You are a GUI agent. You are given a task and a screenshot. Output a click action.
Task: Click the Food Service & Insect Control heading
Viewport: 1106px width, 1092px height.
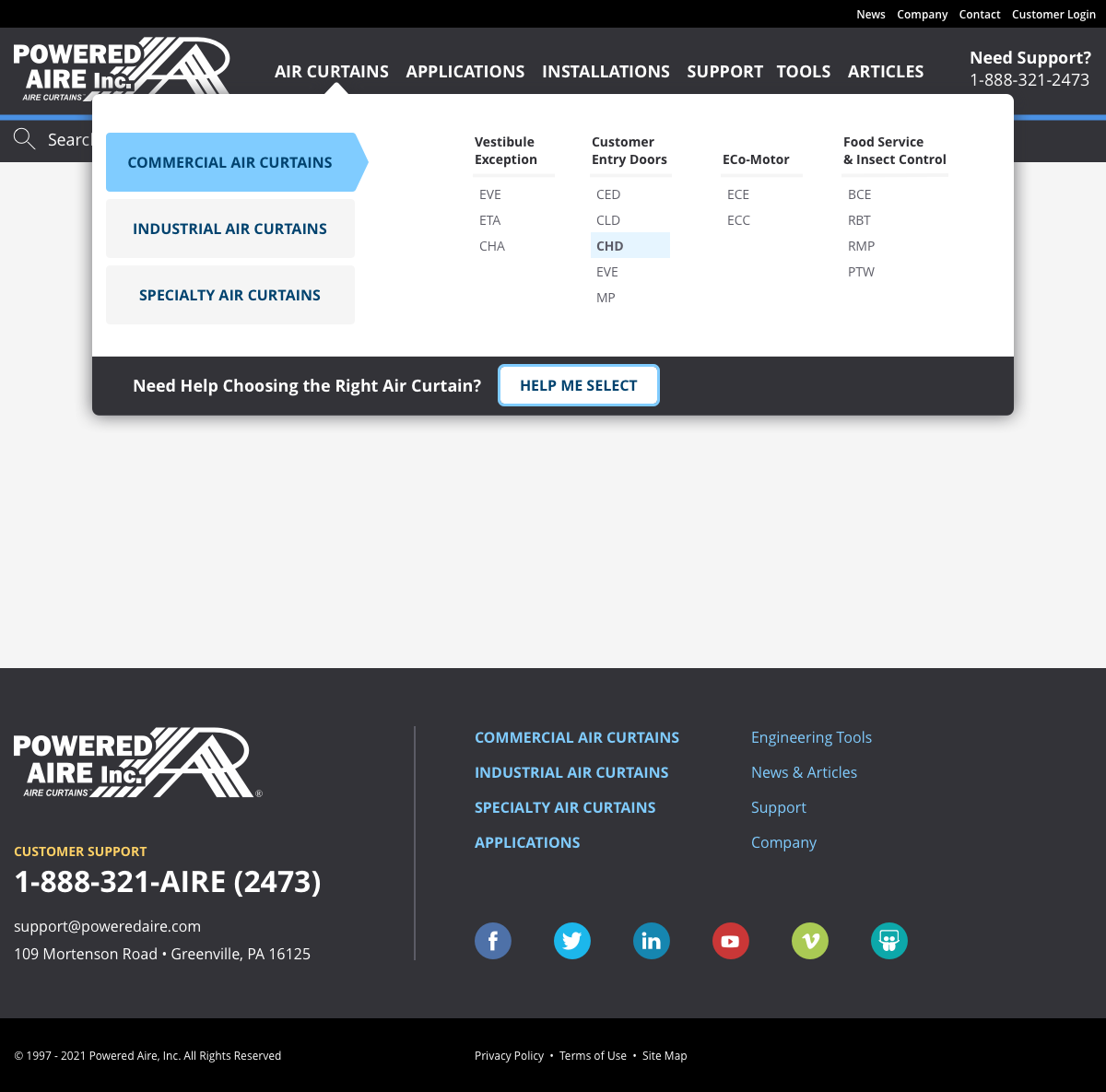(x=895, y=150)
